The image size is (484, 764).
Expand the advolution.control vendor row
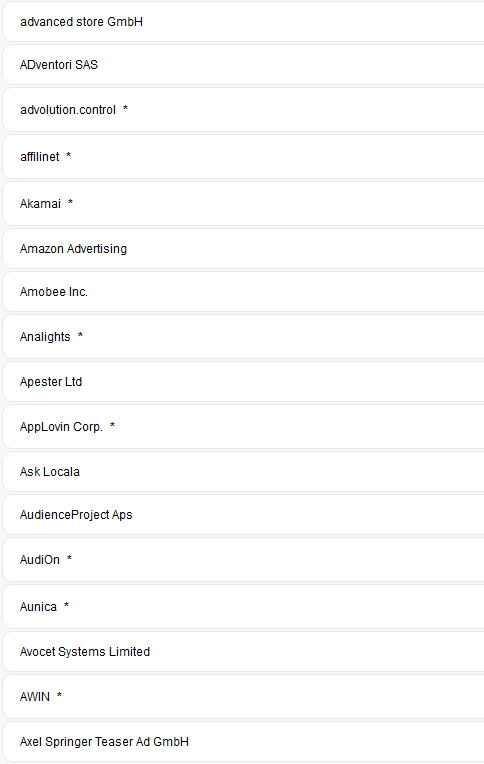tap(244, 110)
